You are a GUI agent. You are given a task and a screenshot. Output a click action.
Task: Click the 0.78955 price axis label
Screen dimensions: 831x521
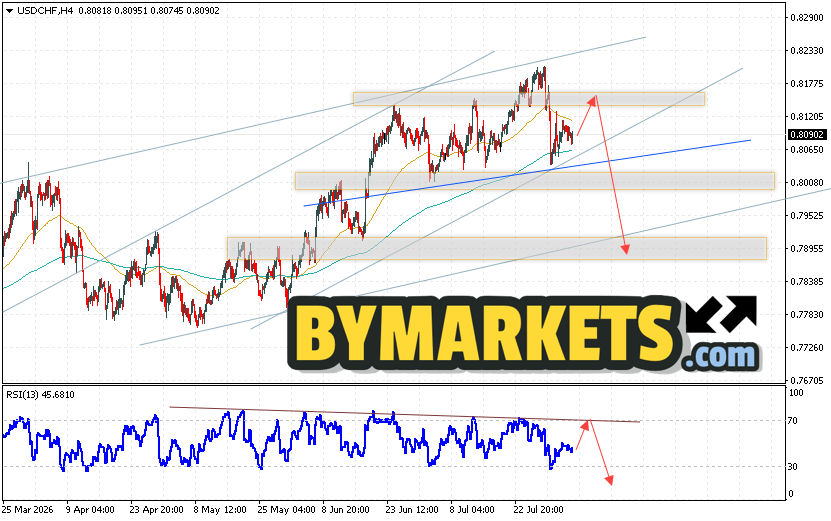click(807, 249)
